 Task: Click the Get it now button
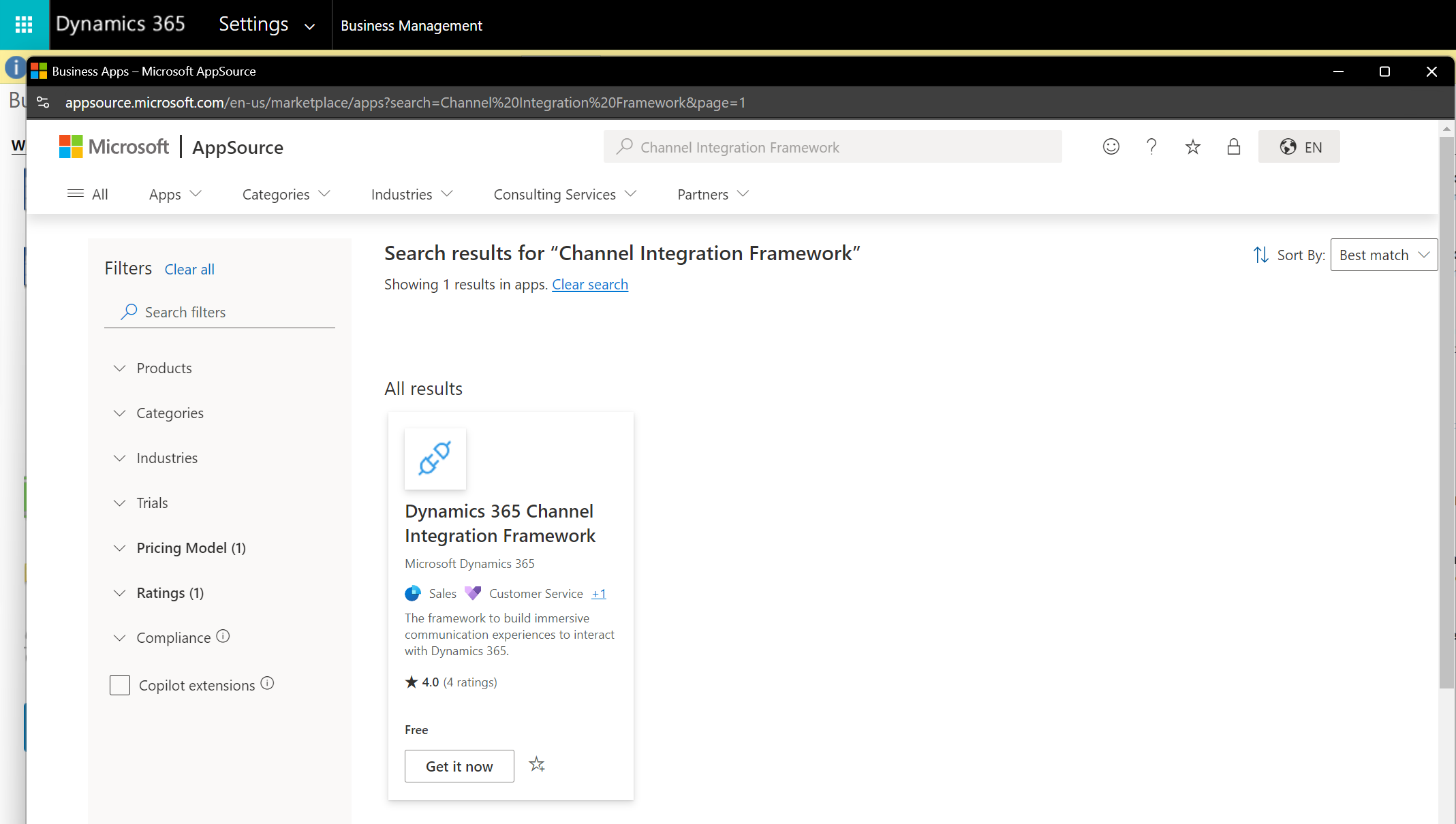tap(459, 766)
